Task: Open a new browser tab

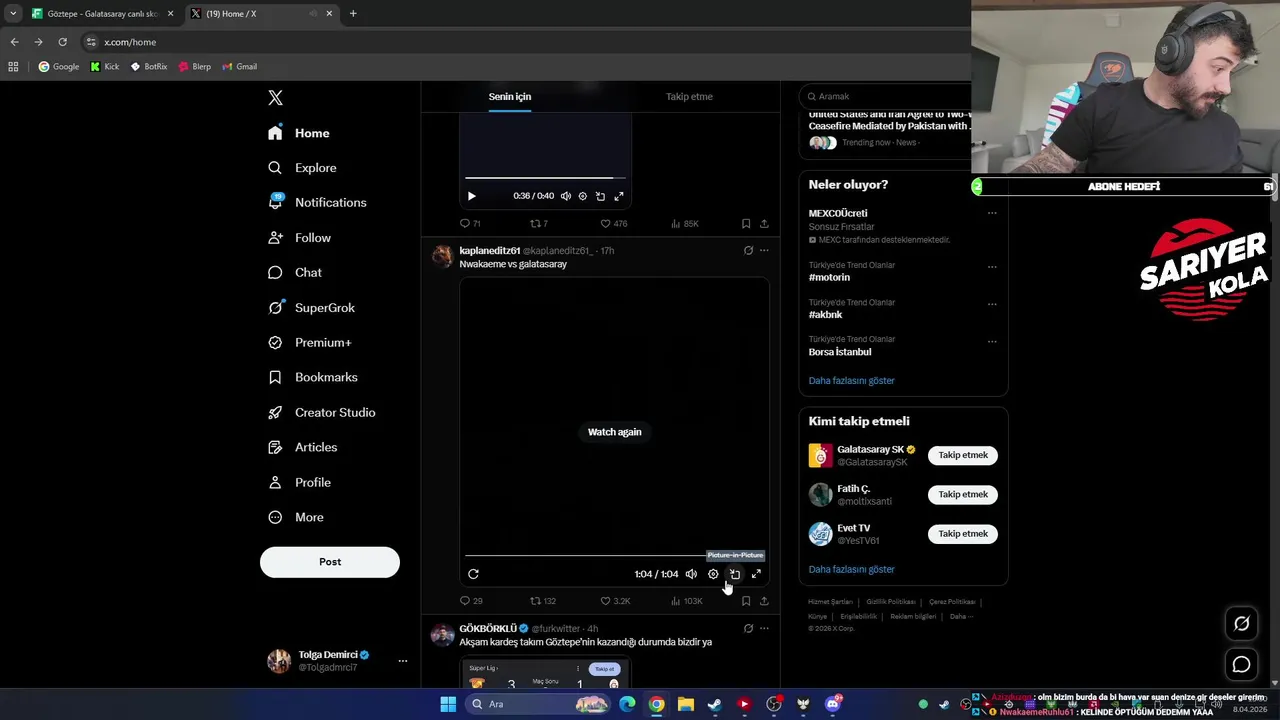Action: (x=353, y=14)
